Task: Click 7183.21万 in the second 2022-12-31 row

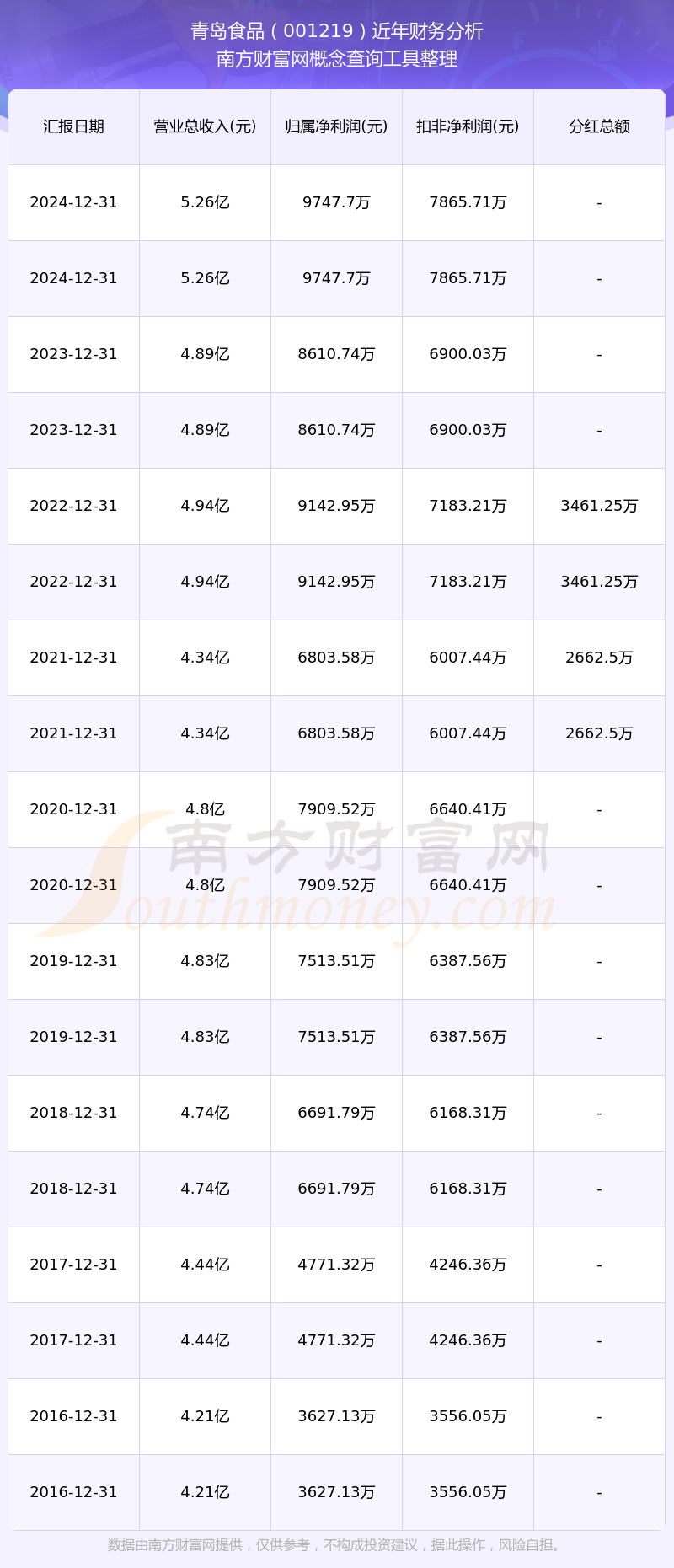Action: [x=468, y=582]
